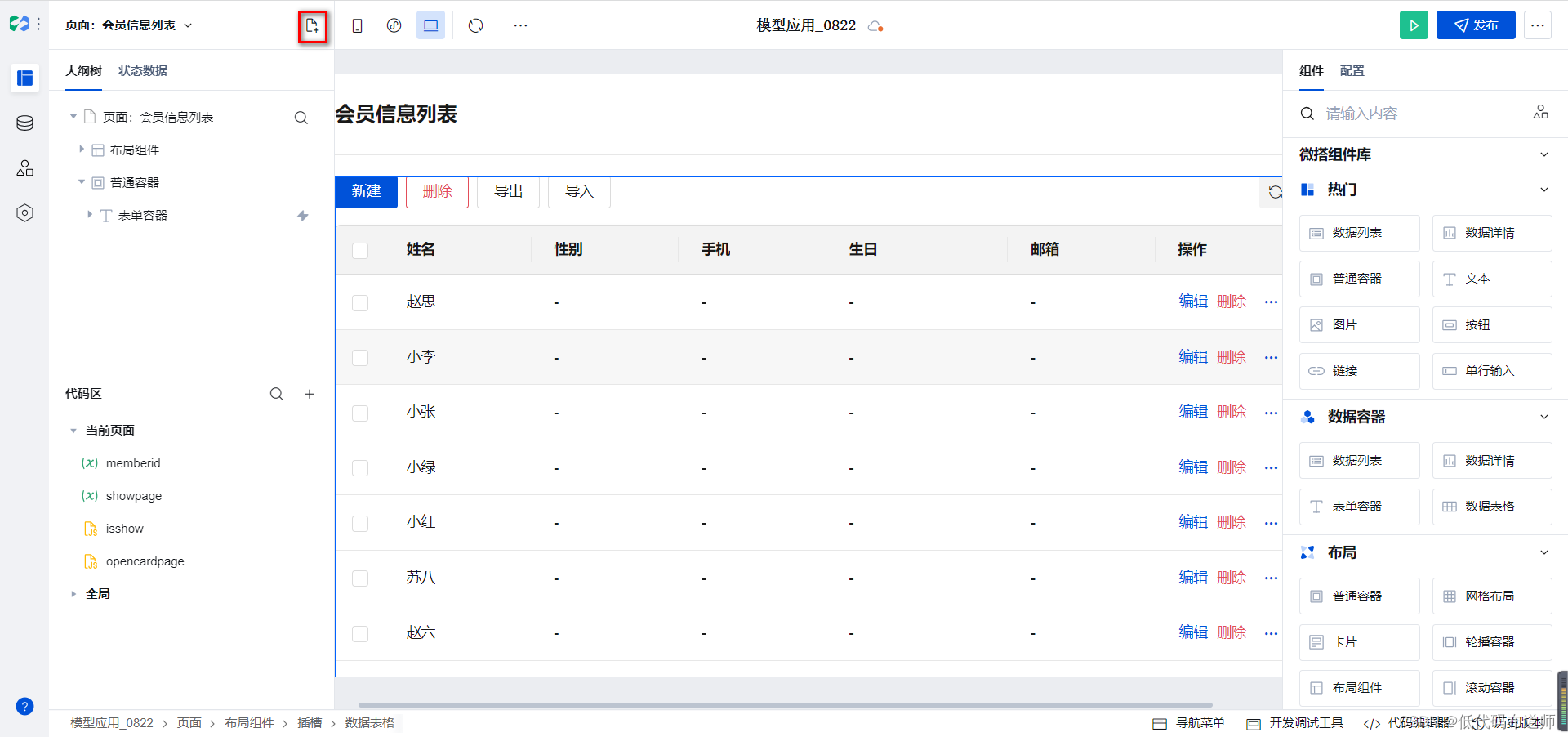
Task: Open more actions for 赵思 row
Action: [x=1271, y=302]
